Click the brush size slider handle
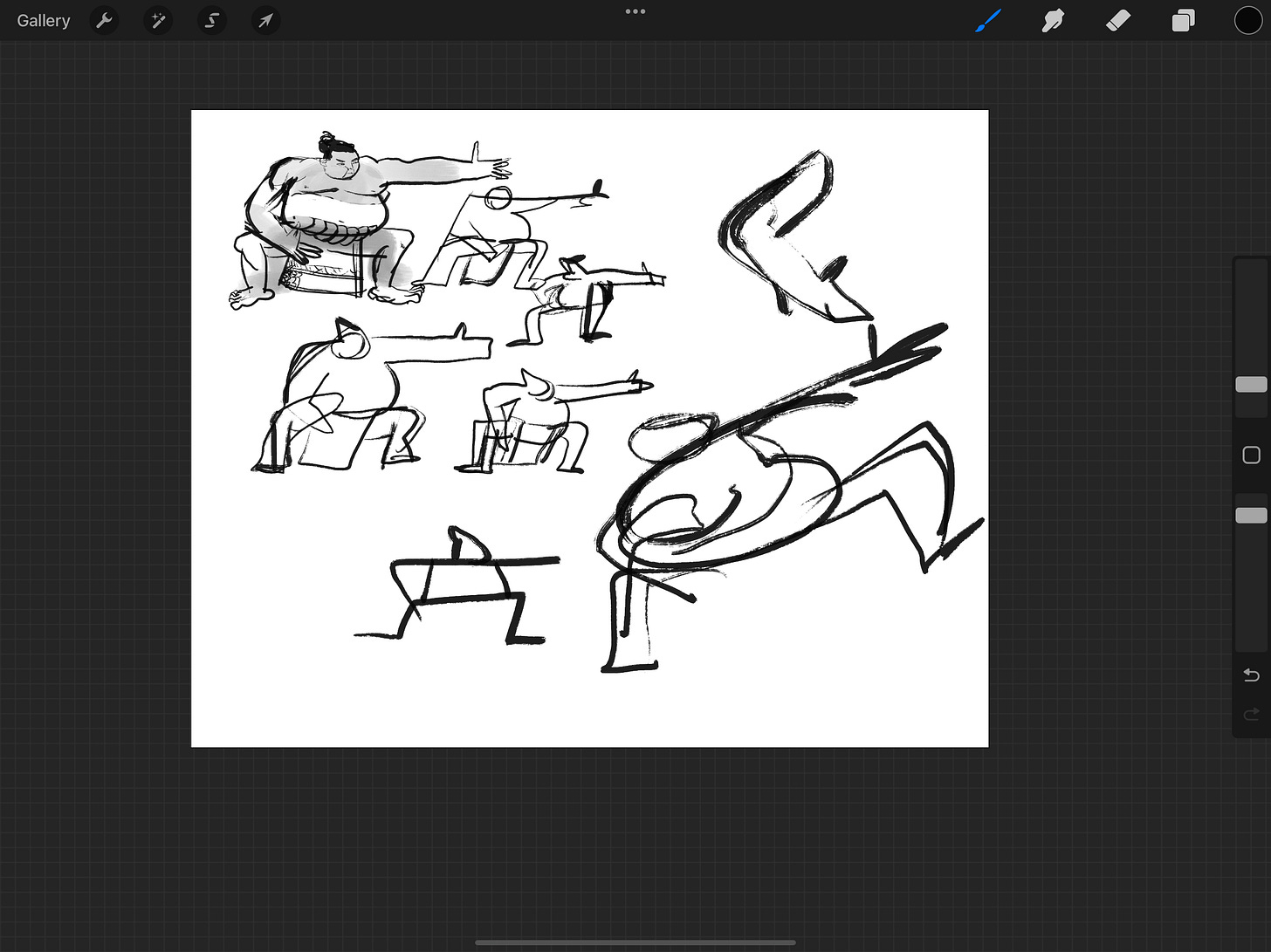The image size is (1271, 952). pos(1251,385)
